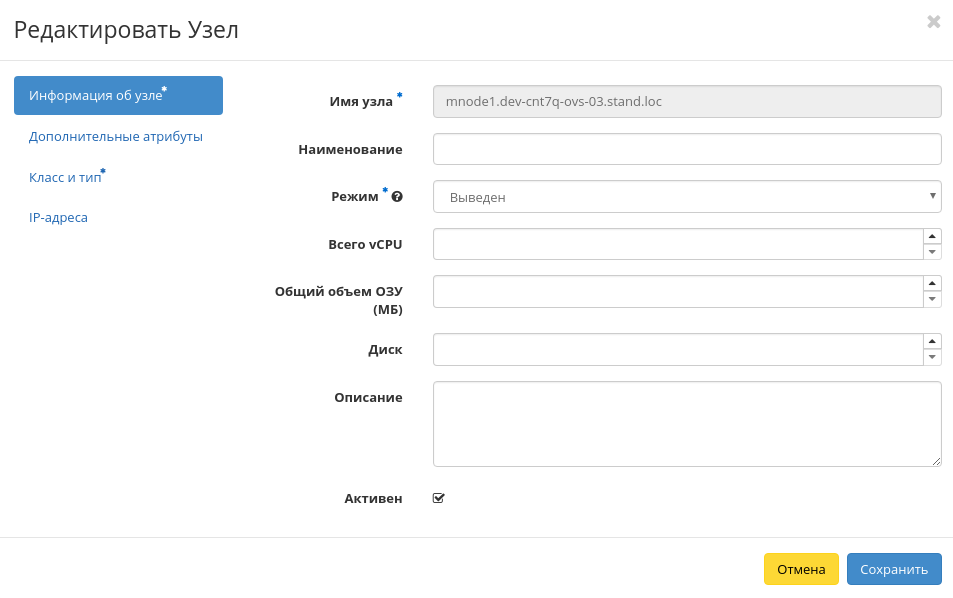The height and width of the screenshot is (598, 953).
Task: Increase the Диск value
Action: [932, 341]
